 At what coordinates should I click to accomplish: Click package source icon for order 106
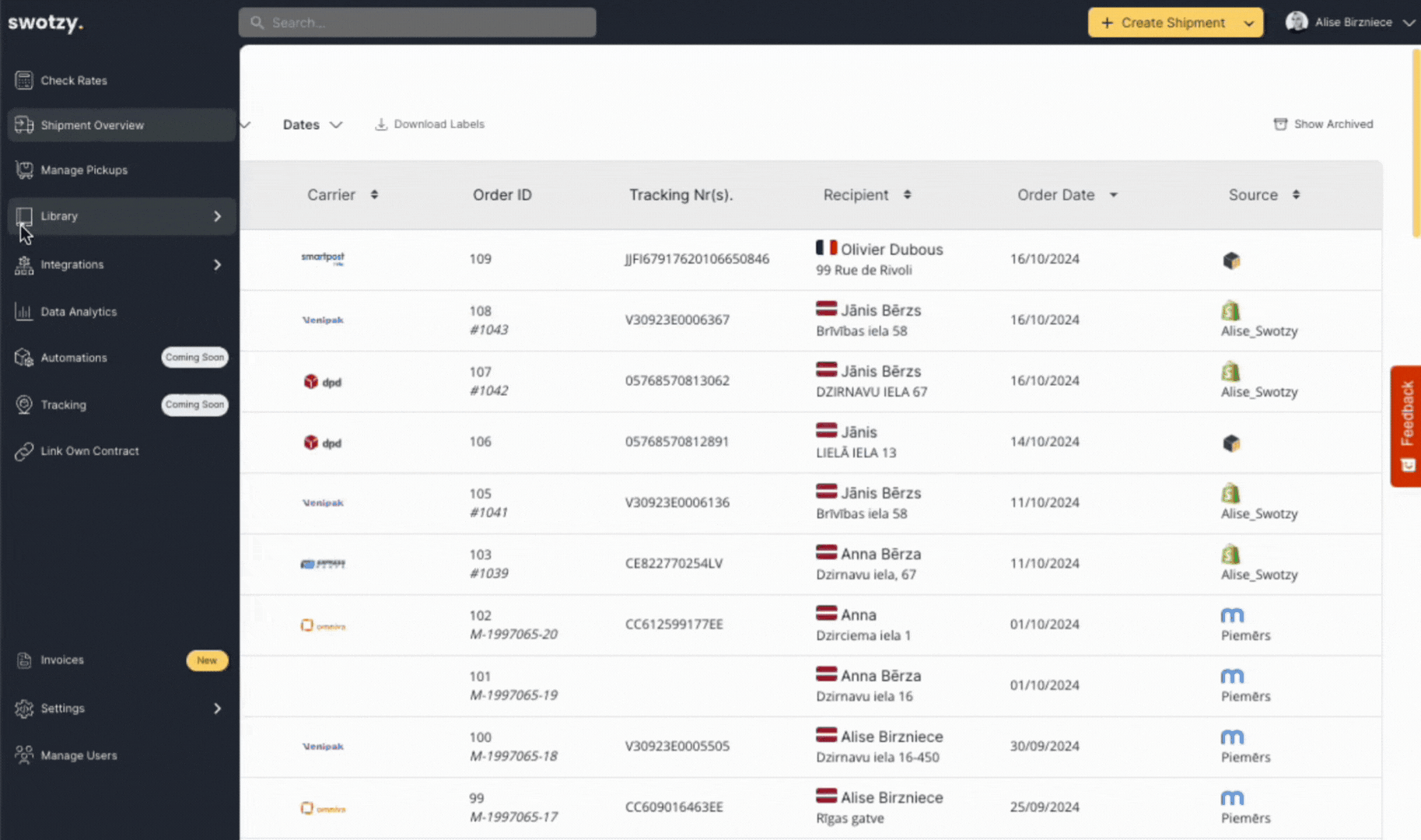1231,443
